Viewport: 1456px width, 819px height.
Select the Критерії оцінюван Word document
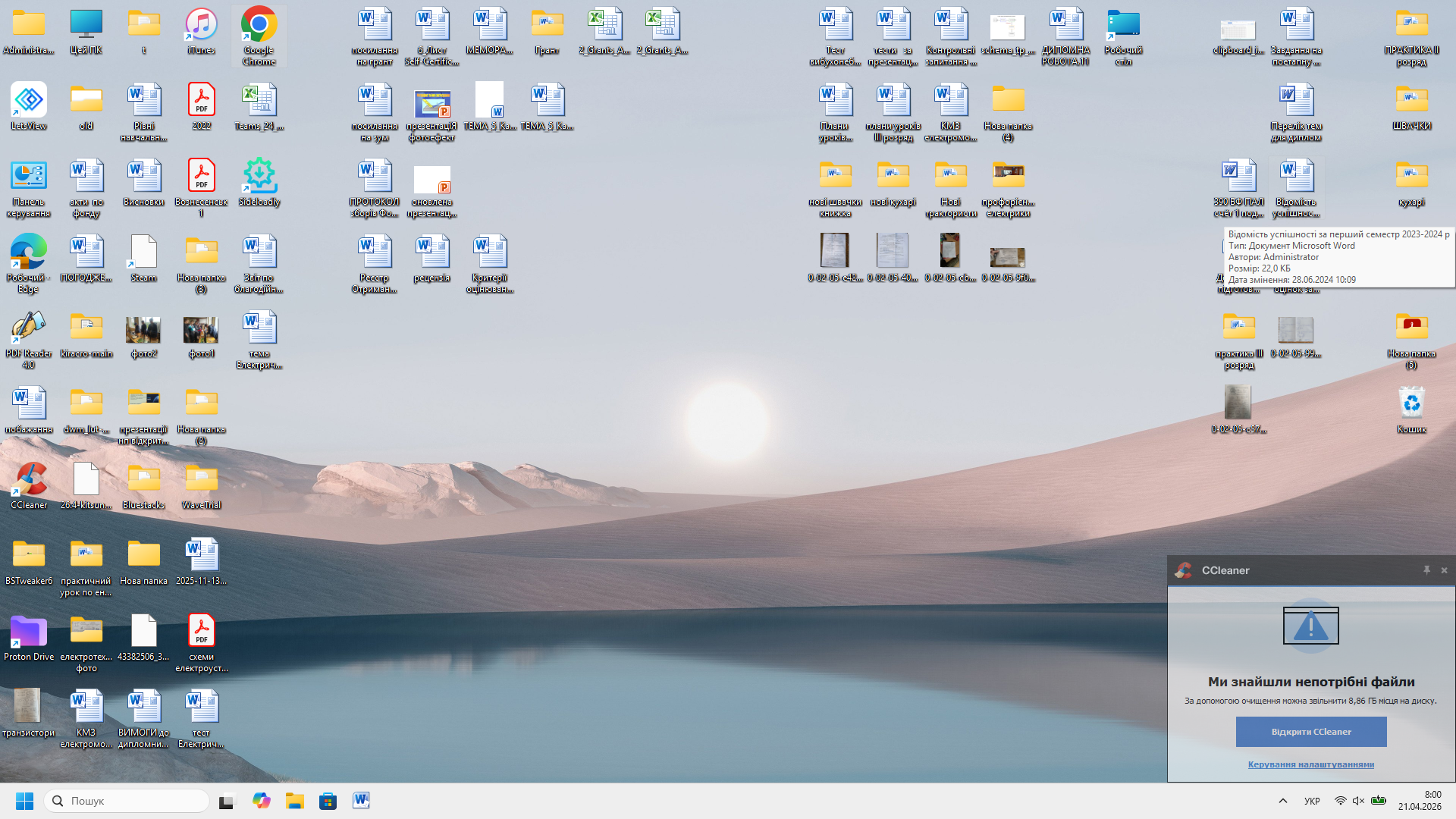click(489, 263)
